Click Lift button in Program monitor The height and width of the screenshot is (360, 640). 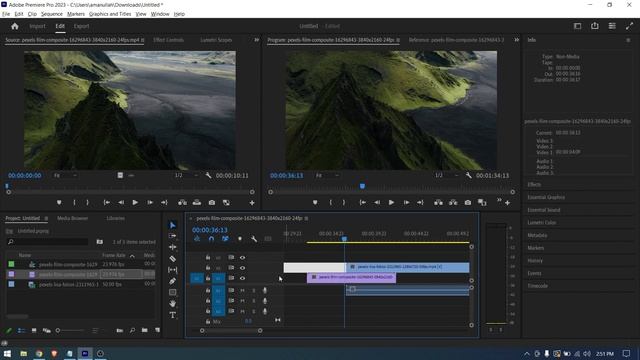coord(438,202)
